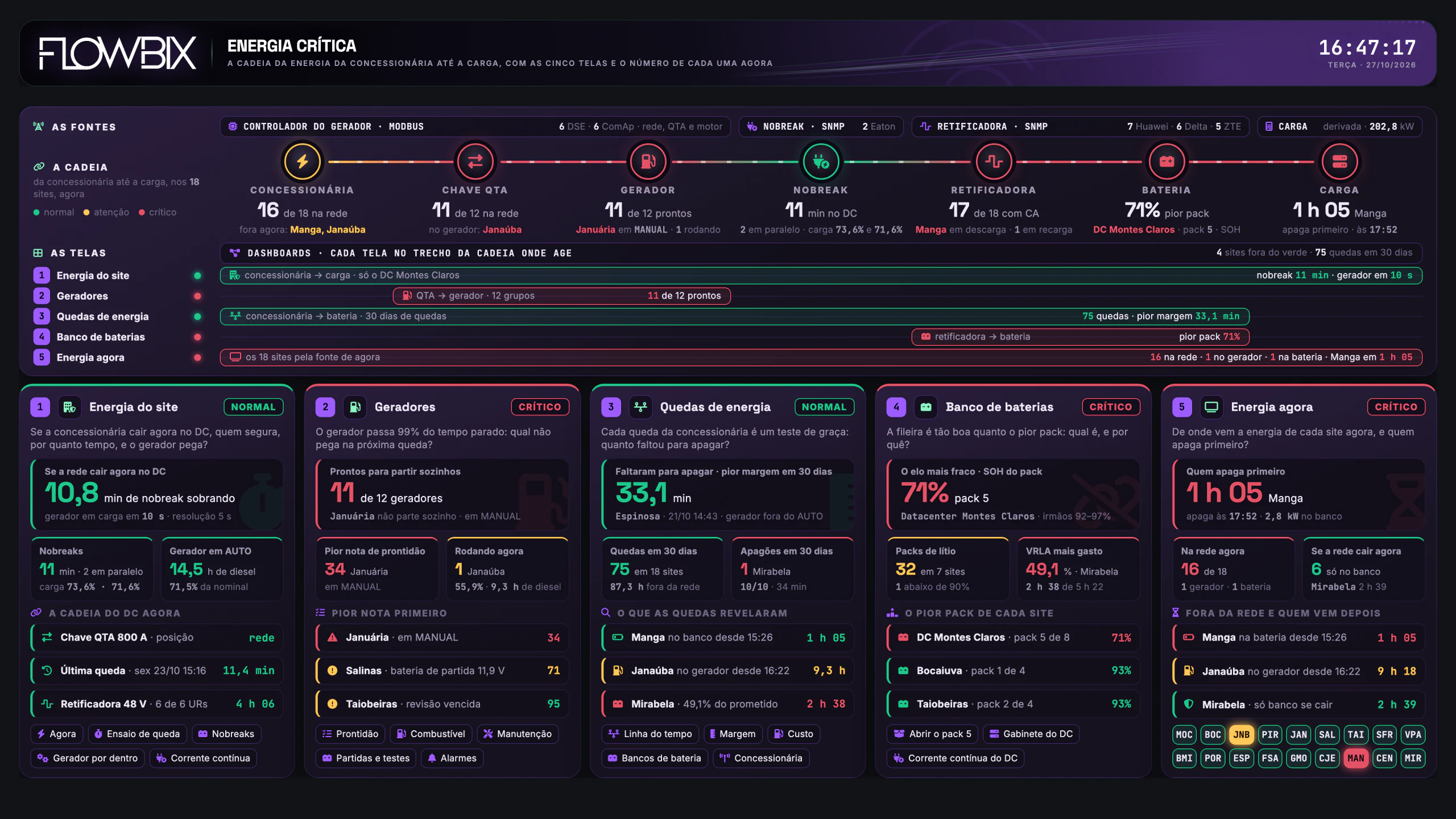Click the Última queda history icon

coord(47,671)
